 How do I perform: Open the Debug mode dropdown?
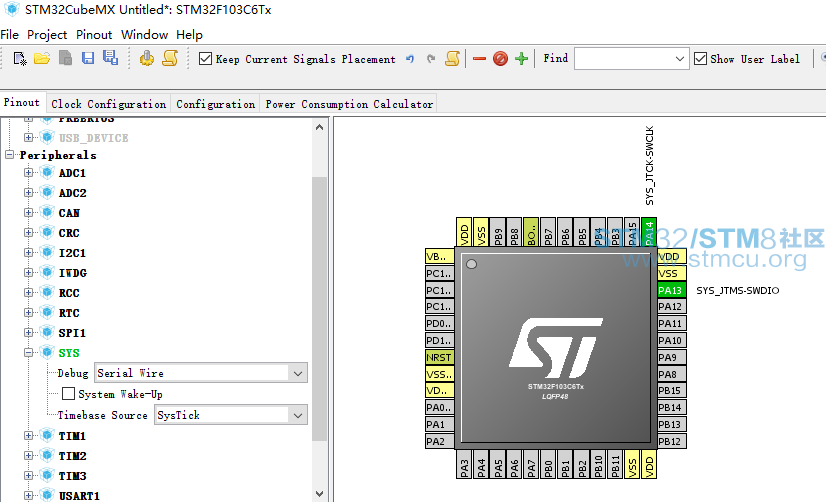(298, 373)
